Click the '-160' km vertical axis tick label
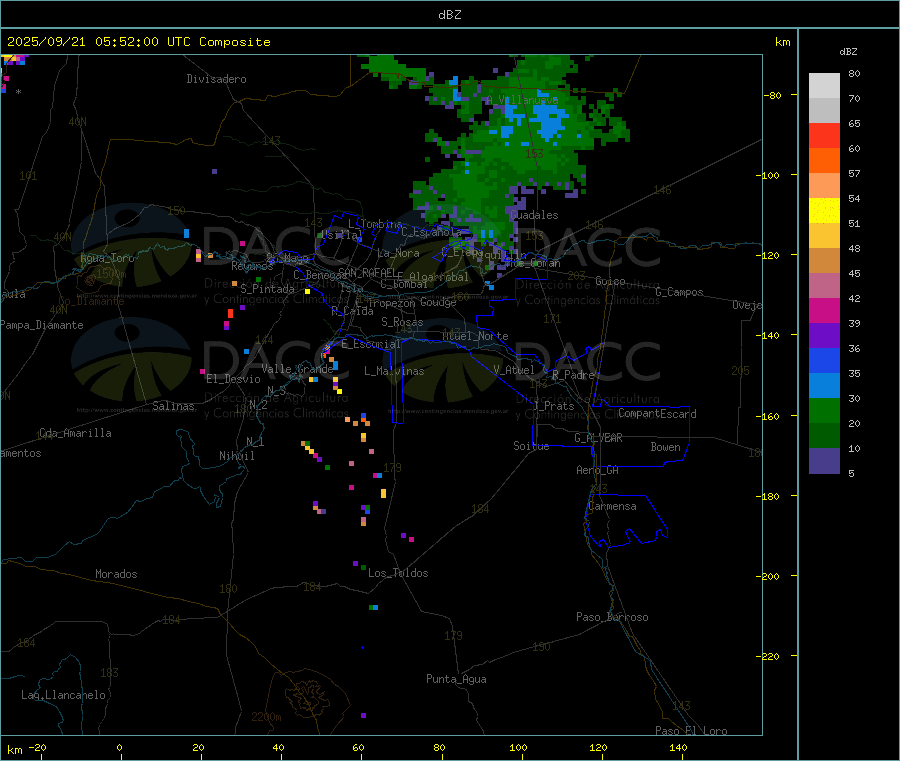This screenshot has width=900, height=761. point(770,416)
